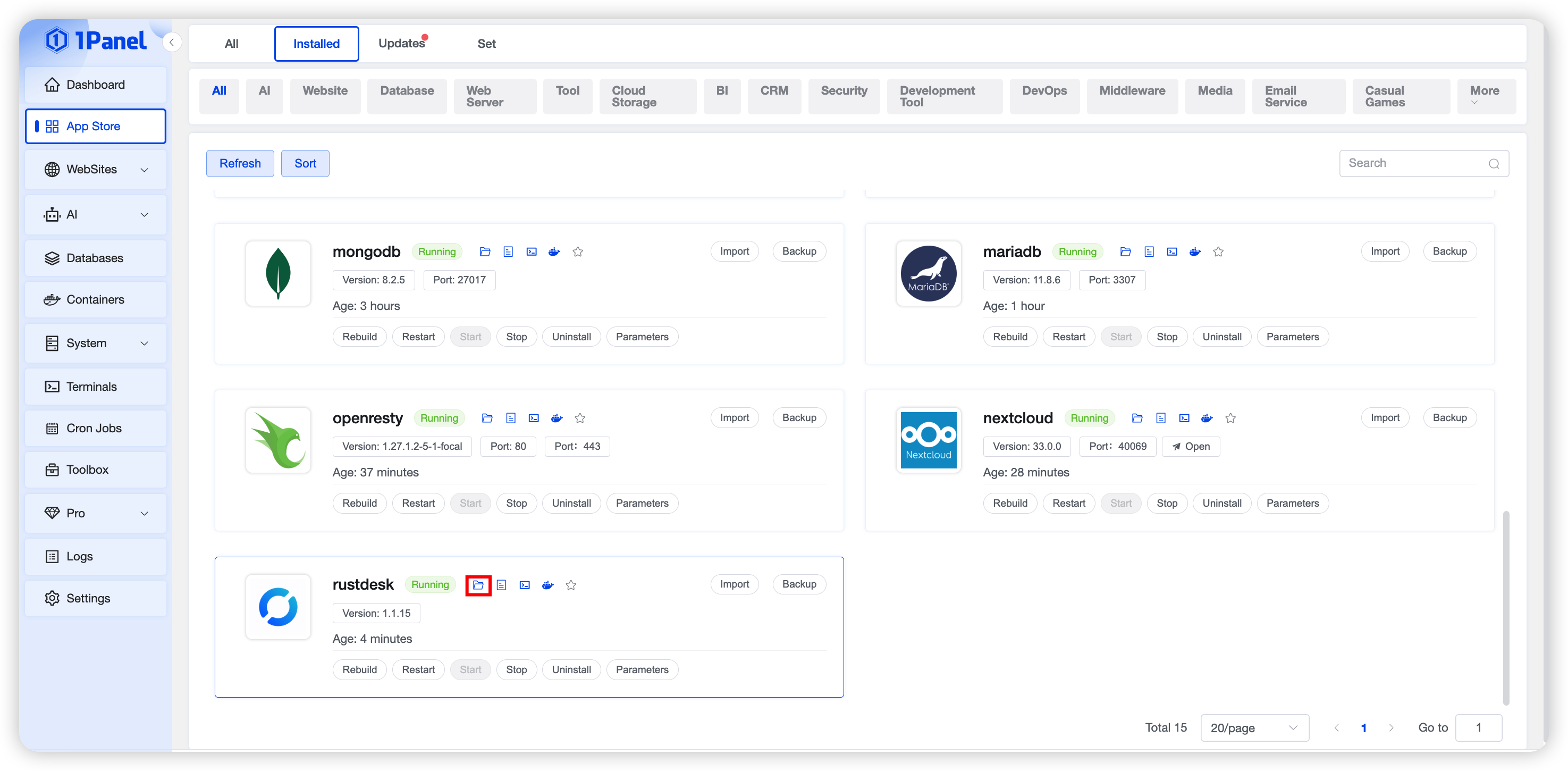Viewport: 1568px width, 771px height.
Task: Favorite mongodb with star icon
Action: 578,252
